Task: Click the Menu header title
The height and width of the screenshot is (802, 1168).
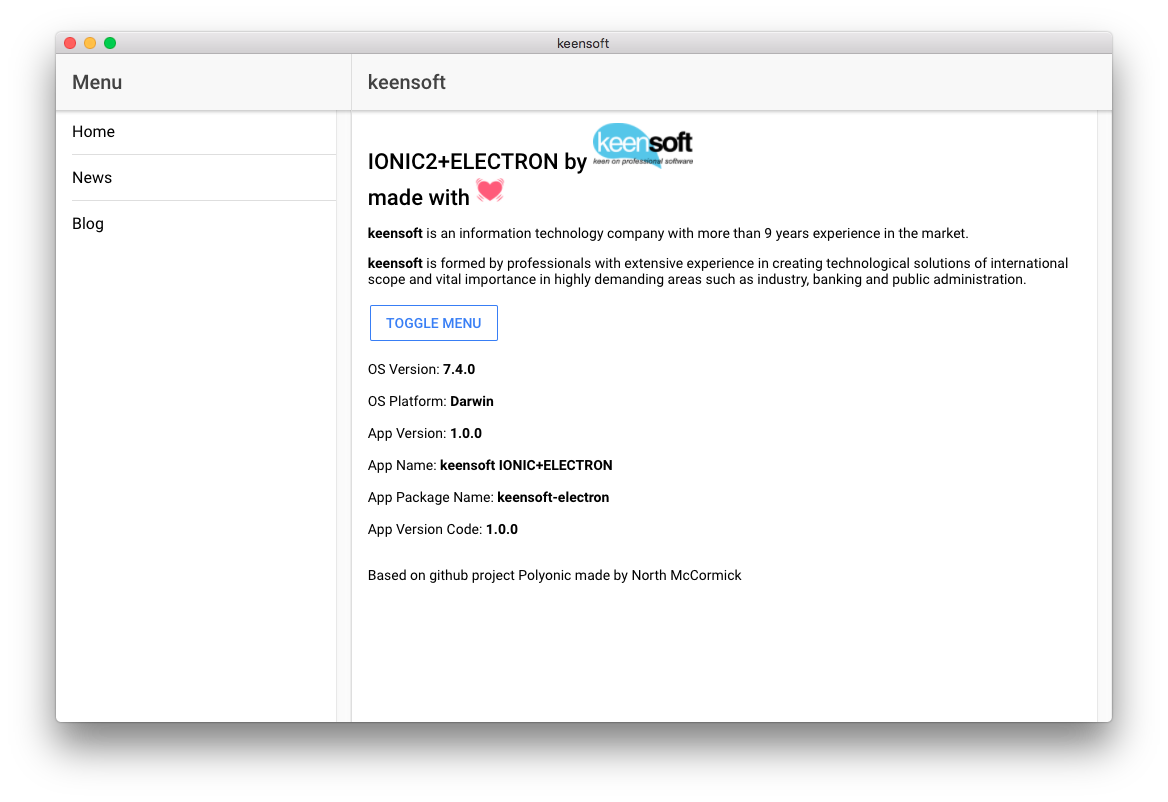Action: [x=97, y=83]
